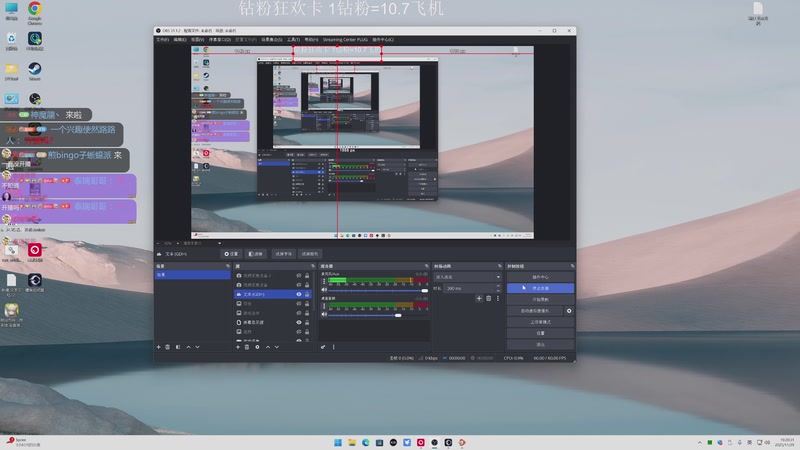The width and height of the screenshot is (800, 450).
Task: Open advanced audio properties gear in mixer
Action: 323,347
